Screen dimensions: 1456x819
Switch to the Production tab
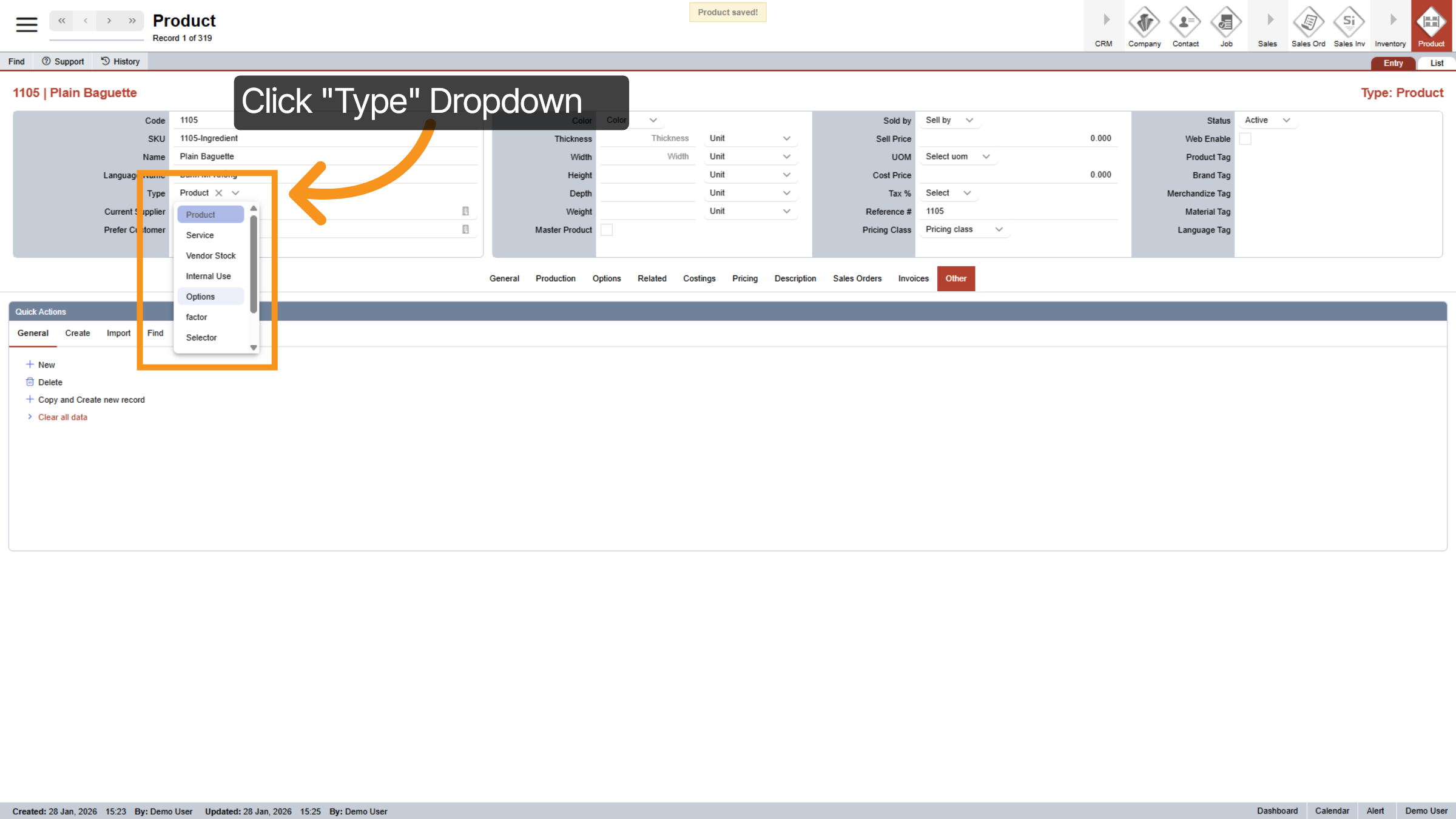[x=555, y=278]
